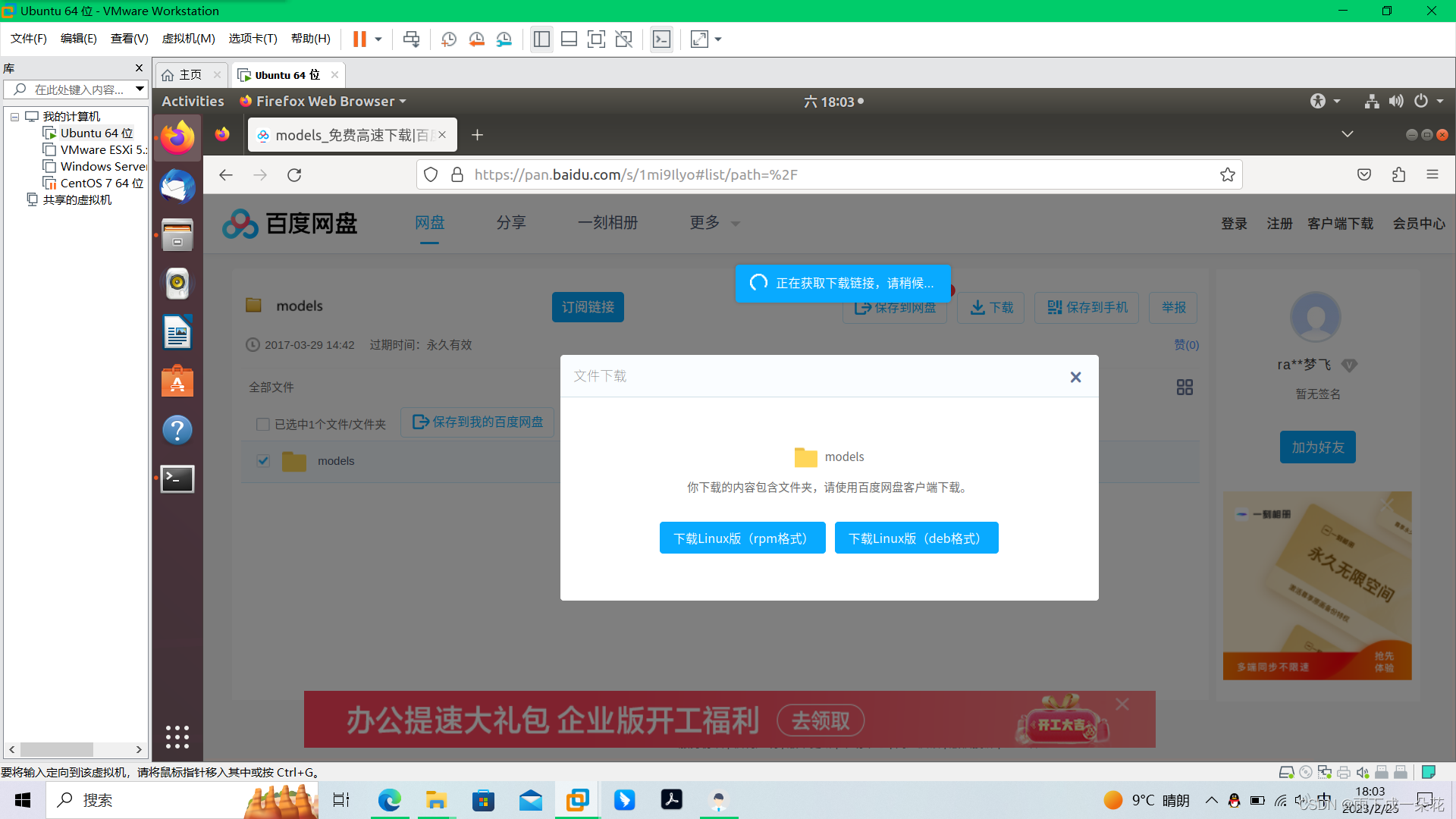1456x819 pixels.
Task: Click 下载Linux版（deb格式）button
Action: click(x=916, y=538)
